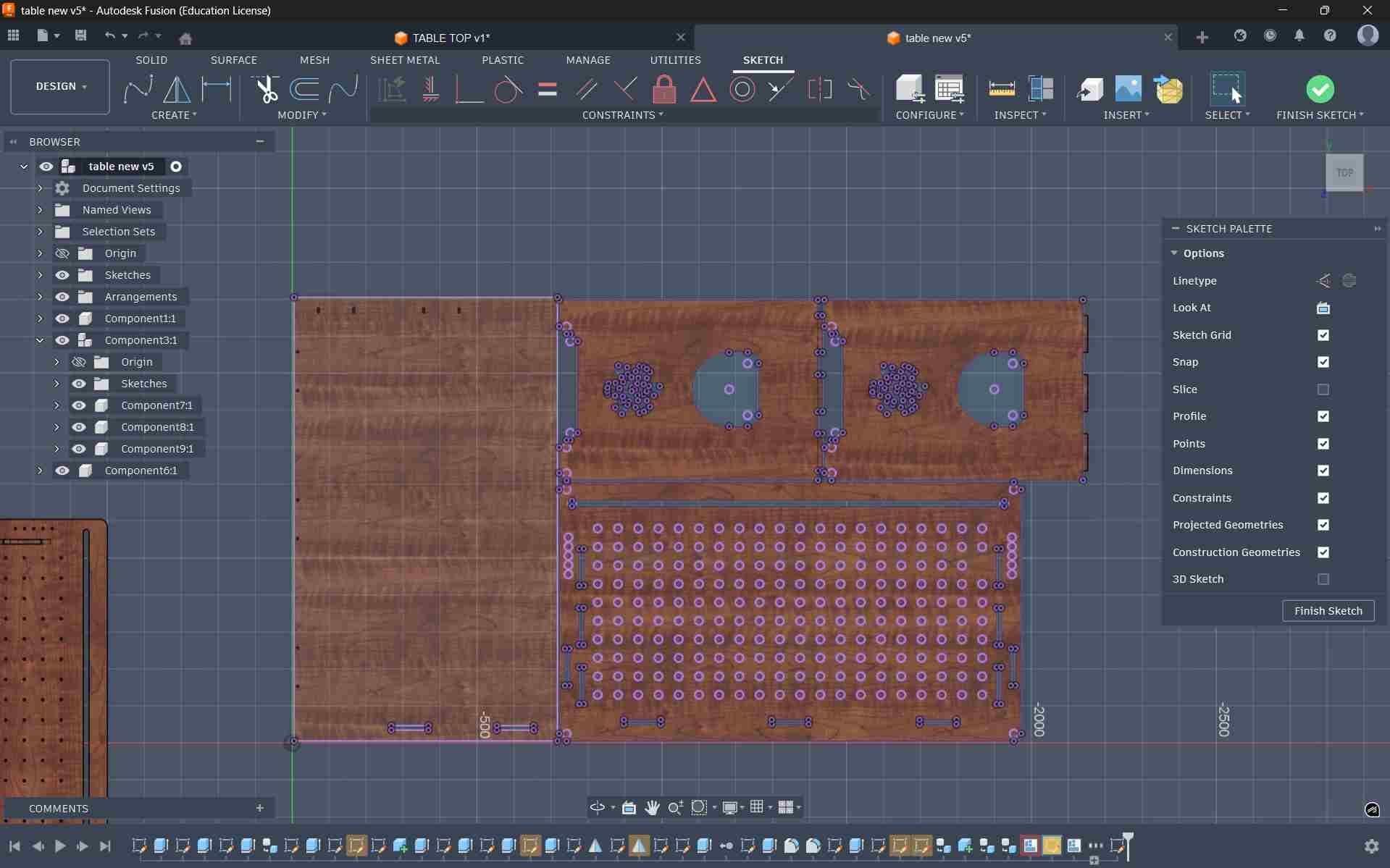Open the DESIGN workspace dropdown

60,87
